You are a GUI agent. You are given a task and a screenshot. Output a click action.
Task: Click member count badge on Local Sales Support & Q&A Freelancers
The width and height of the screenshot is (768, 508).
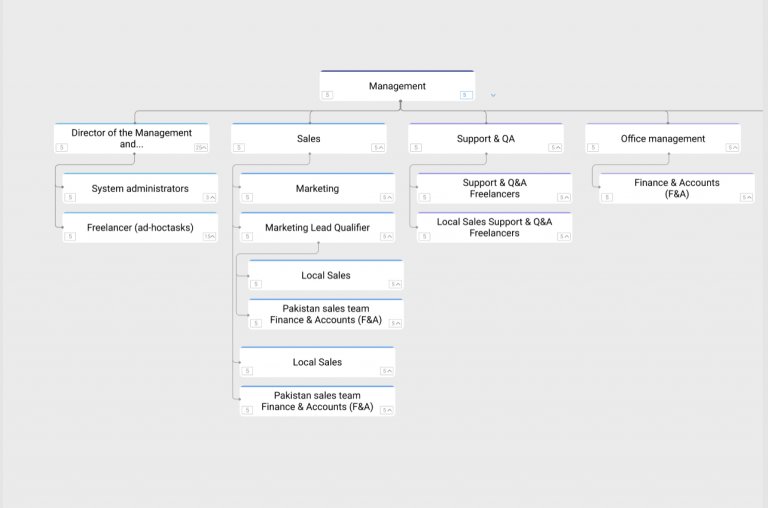(425, 237)
